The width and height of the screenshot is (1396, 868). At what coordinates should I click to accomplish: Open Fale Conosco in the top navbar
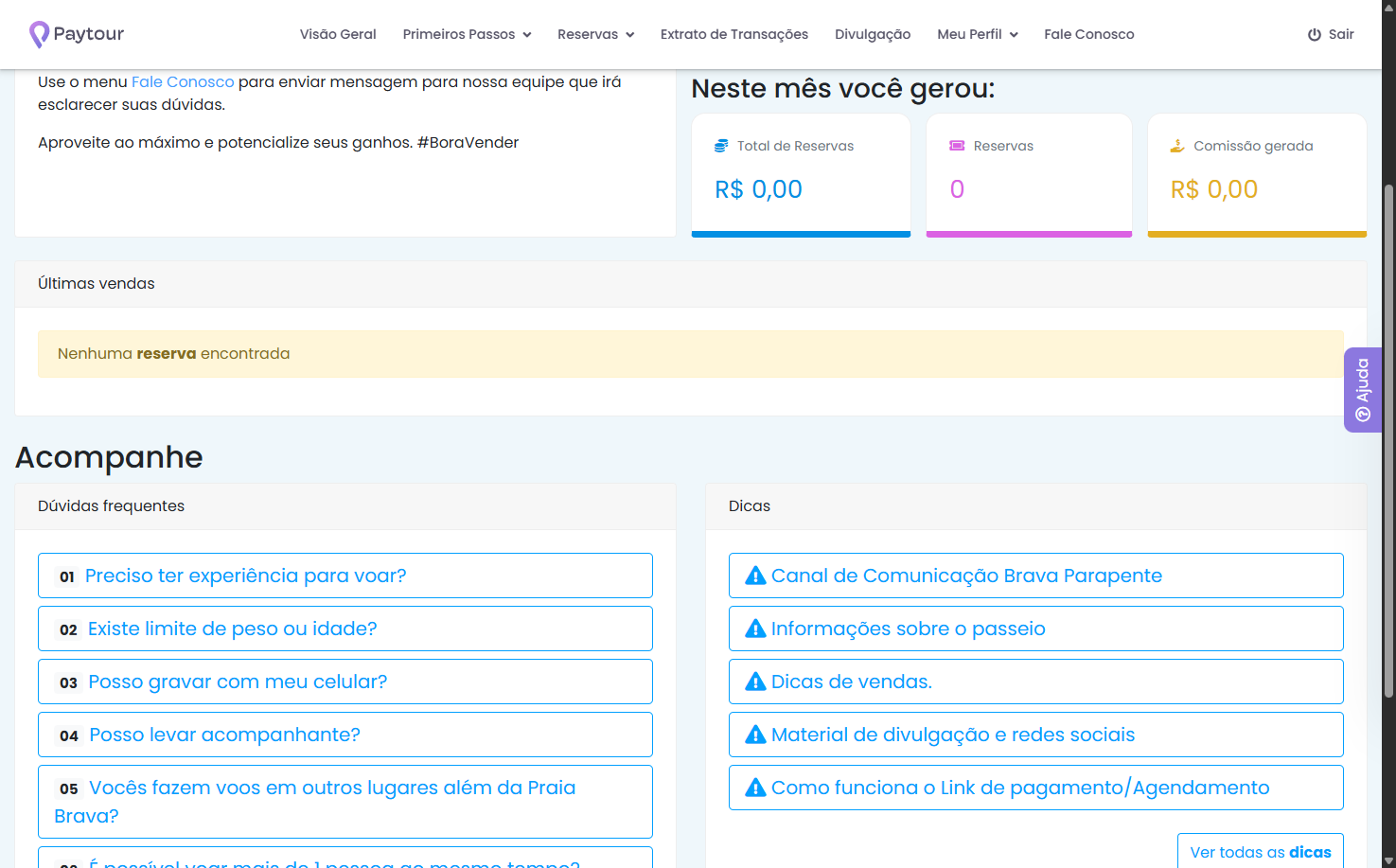[x=1089, y=34]
